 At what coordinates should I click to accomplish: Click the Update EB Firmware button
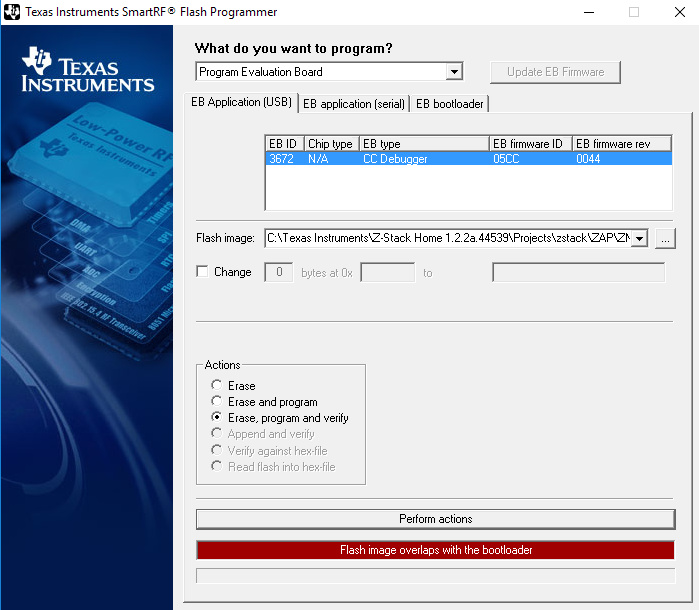click(x=555, y=72)
